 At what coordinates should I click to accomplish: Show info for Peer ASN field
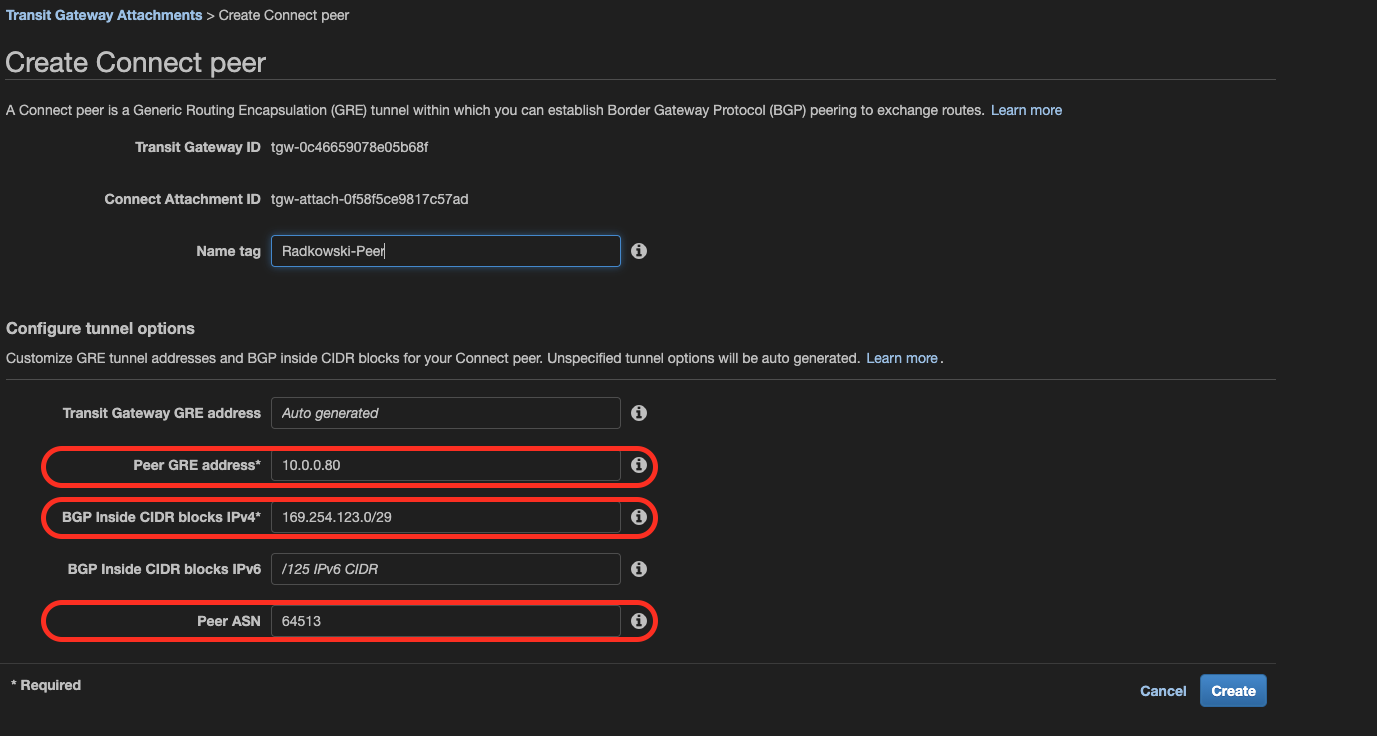click(639, 621)
